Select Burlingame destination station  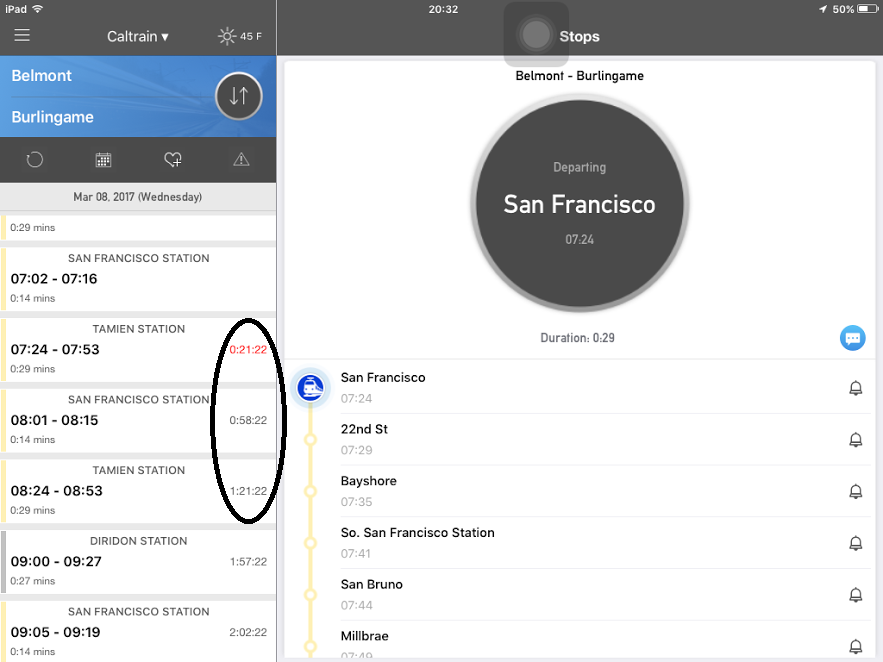tap(52, 117)
